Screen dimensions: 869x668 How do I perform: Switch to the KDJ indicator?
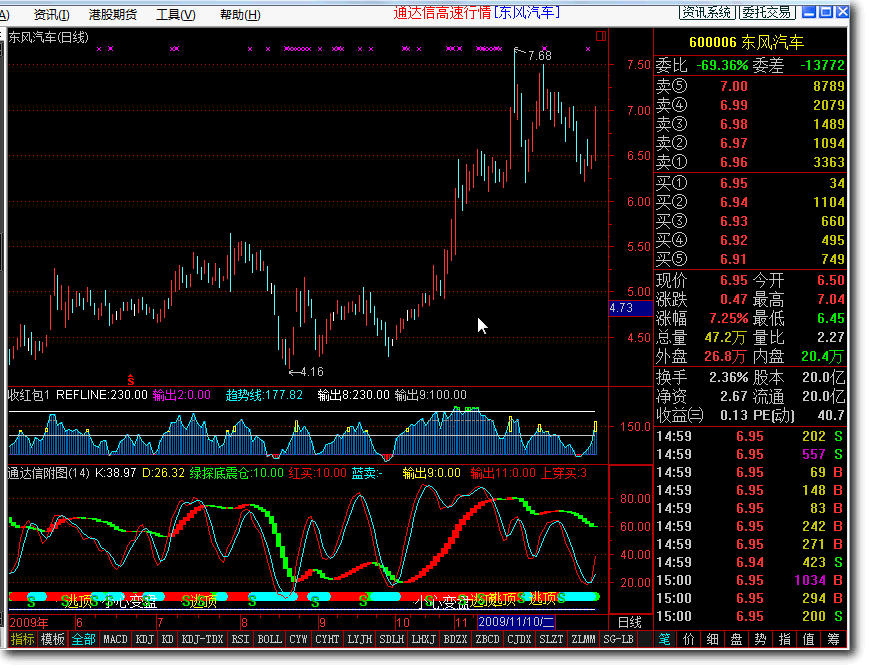click(x=145, y=639)
